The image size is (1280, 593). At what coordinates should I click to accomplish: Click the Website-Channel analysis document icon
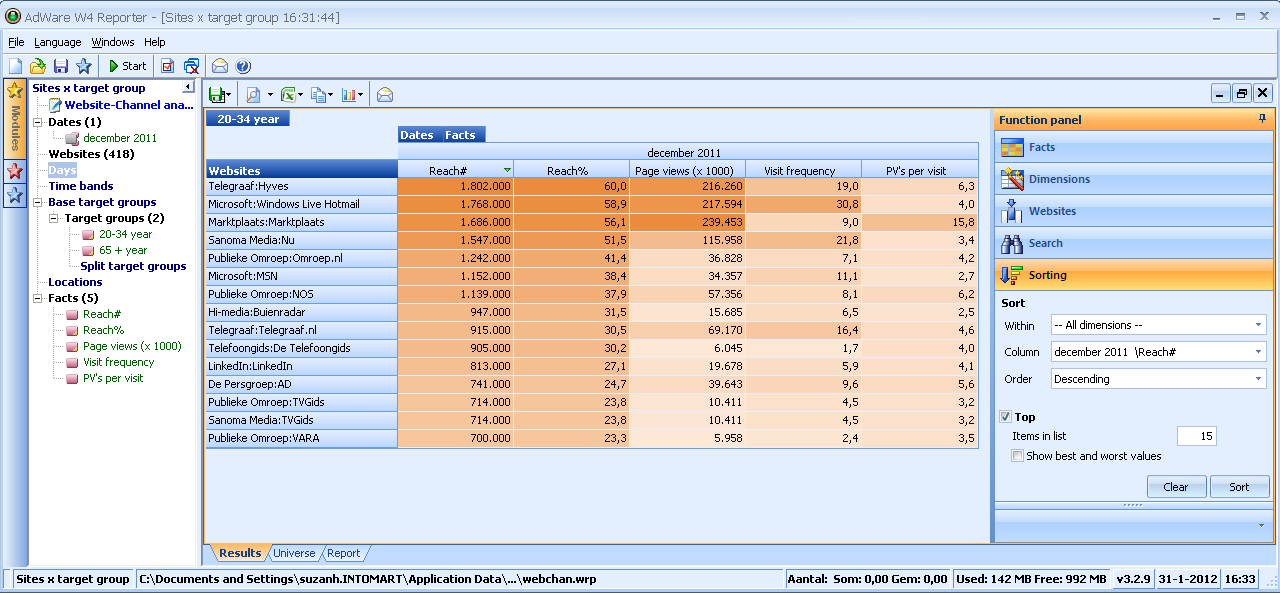pyautogui.click(x=55, y=105)
